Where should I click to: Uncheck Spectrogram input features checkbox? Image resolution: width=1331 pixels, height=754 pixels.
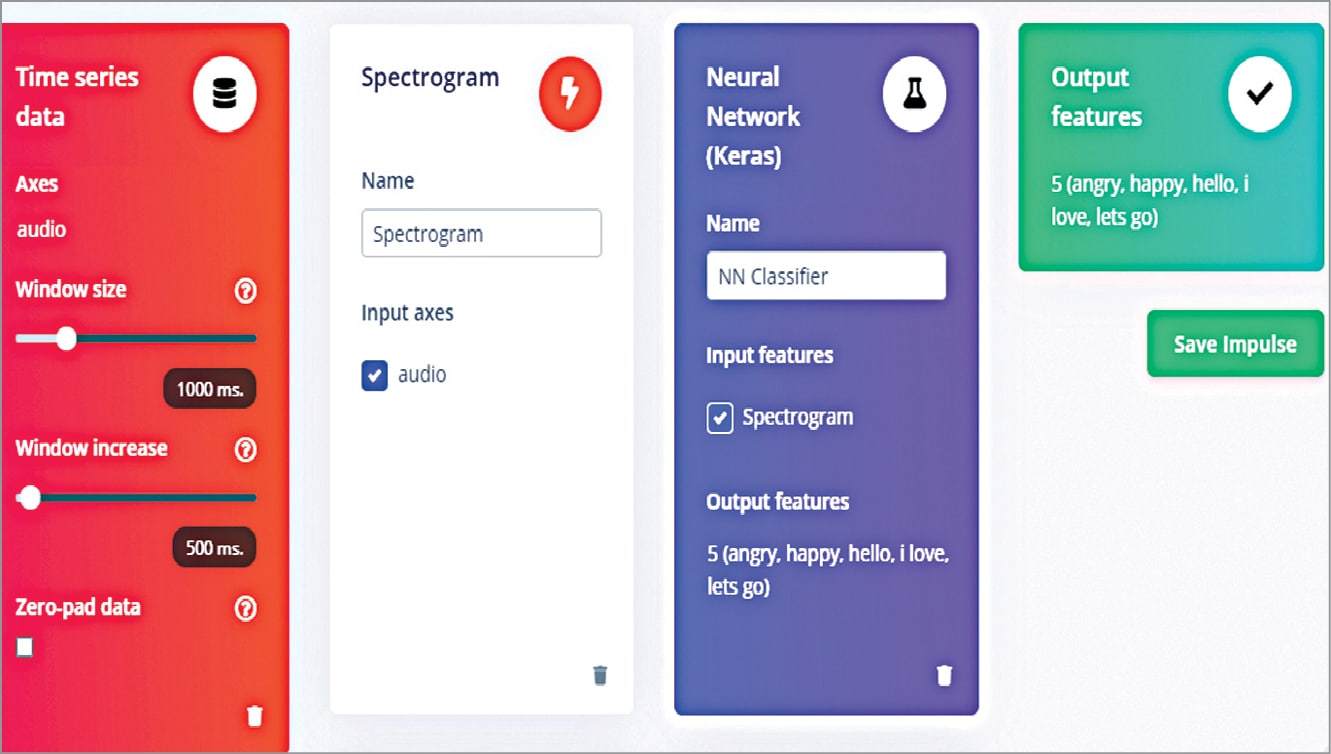pyautogui.click(x=720, y=418)
